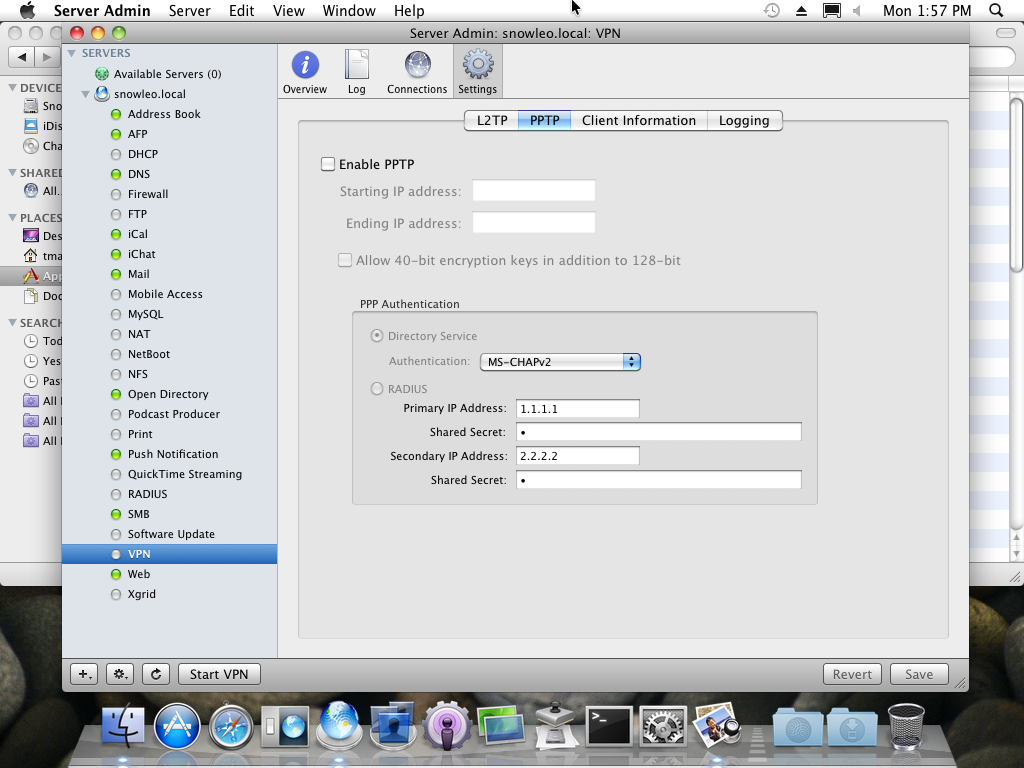Select the Podcast Producer service
The image size is (1024, 768).
[x=173, y=414]
